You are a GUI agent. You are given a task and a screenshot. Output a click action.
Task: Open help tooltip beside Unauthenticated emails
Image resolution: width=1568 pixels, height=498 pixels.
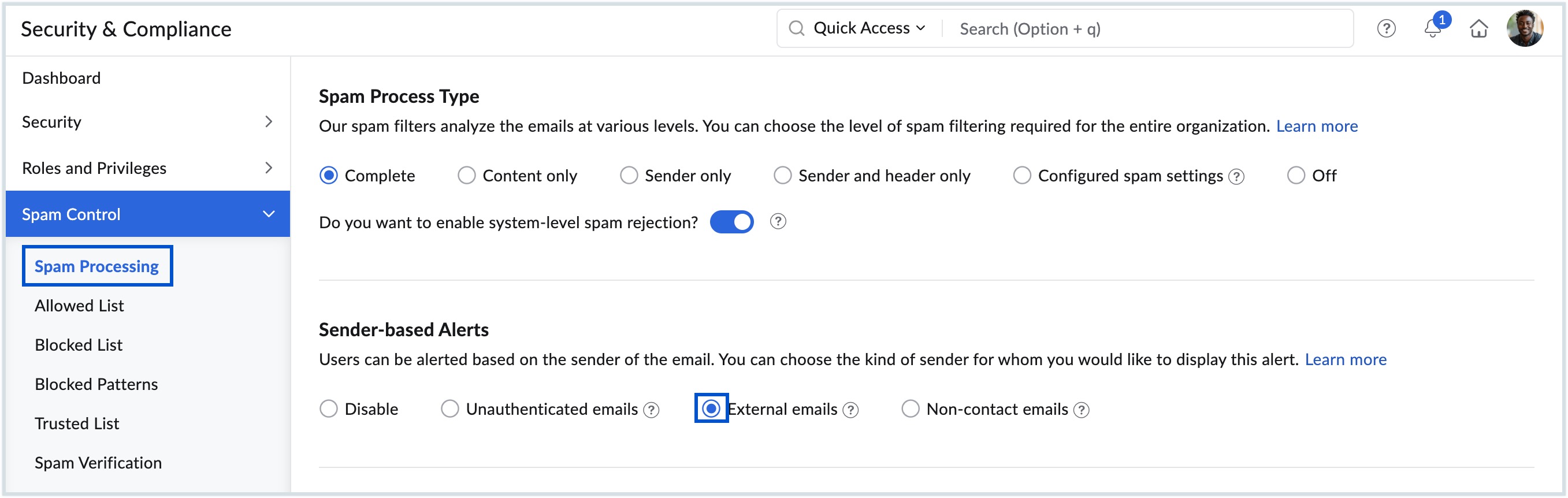[x=651, y=410]
